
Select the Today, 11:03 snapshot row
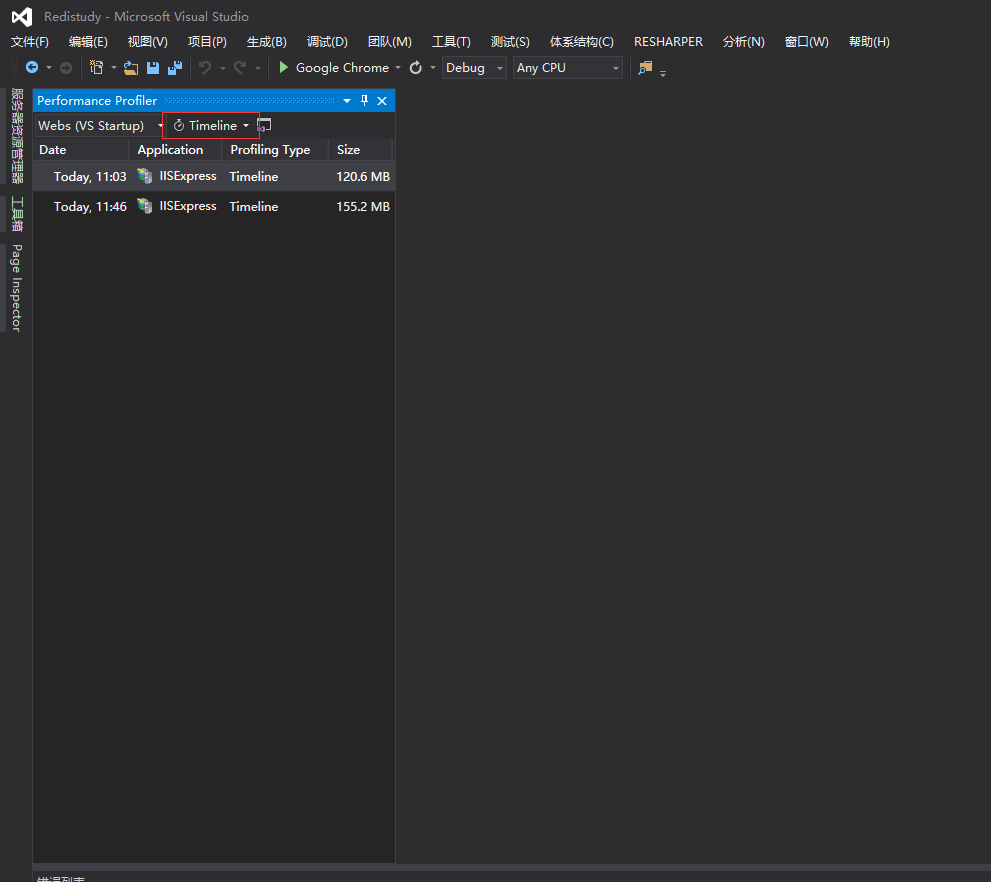pos(214,176)
